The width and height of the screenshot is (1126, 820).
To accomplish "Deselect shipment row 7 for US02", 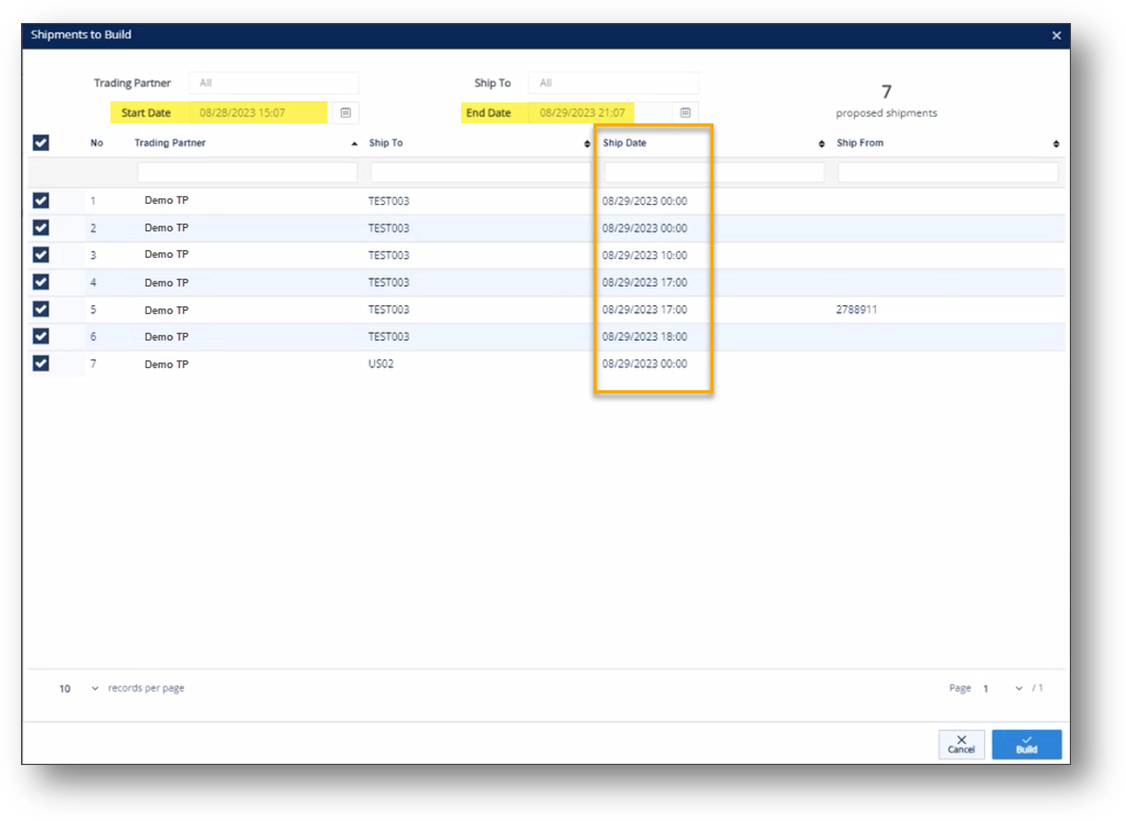I will pyautogui.click(x=41, y=364).
